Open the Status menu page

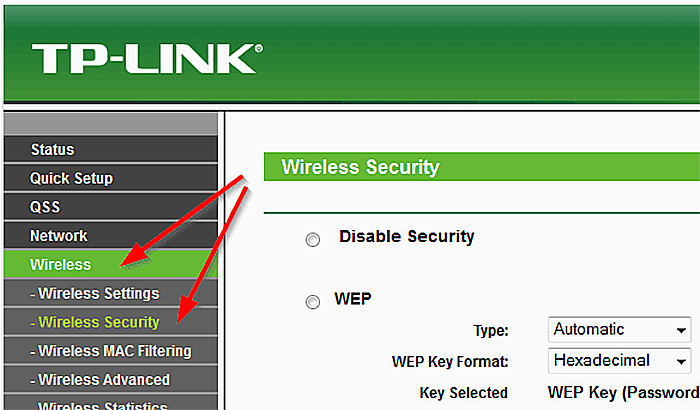pos(111,149)
